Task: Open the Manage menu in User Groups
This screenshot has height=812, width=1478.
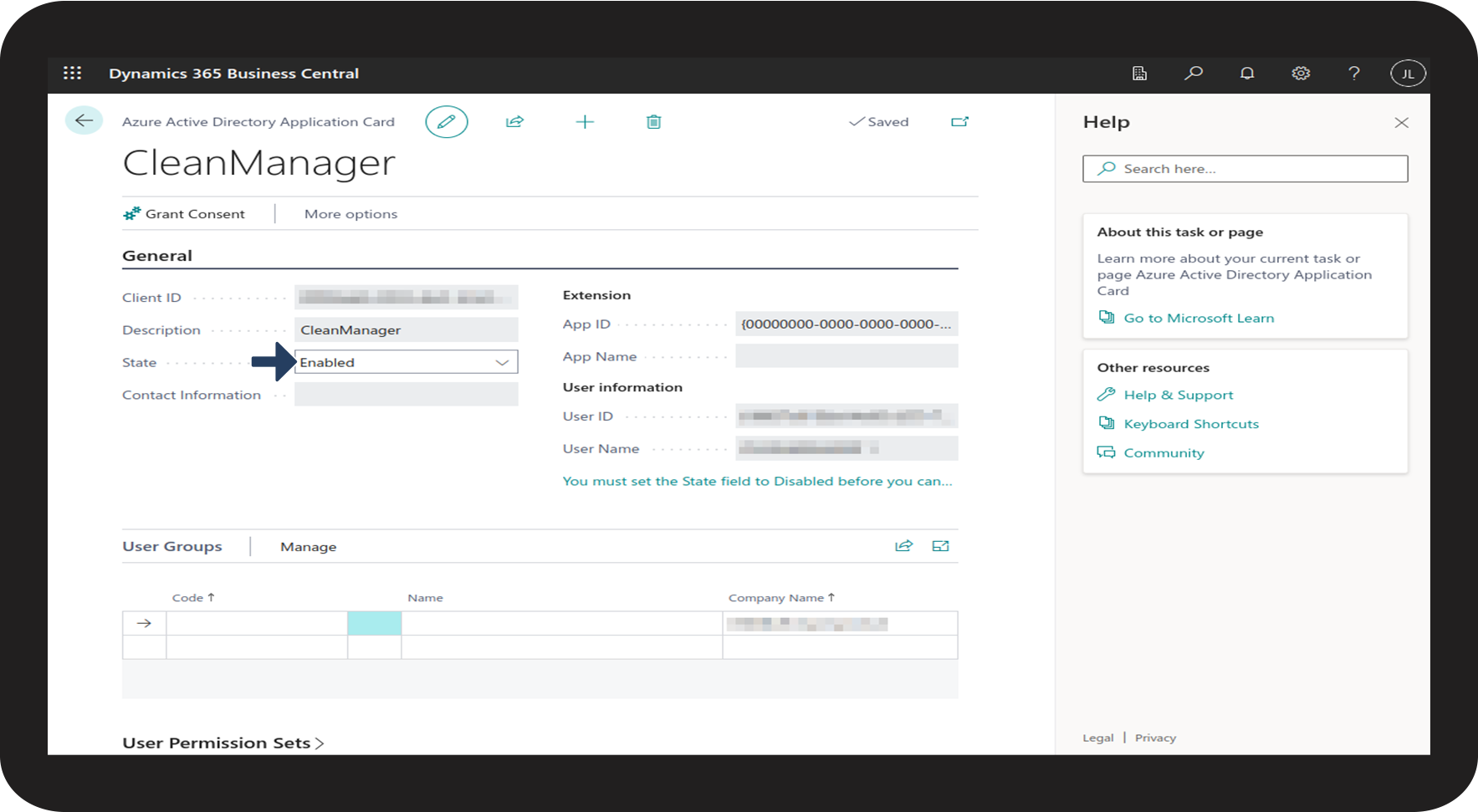Action: [309, 546]
